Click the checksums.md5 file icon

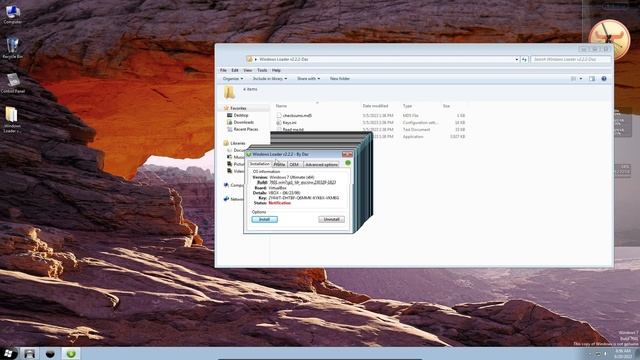coord(279,116)
